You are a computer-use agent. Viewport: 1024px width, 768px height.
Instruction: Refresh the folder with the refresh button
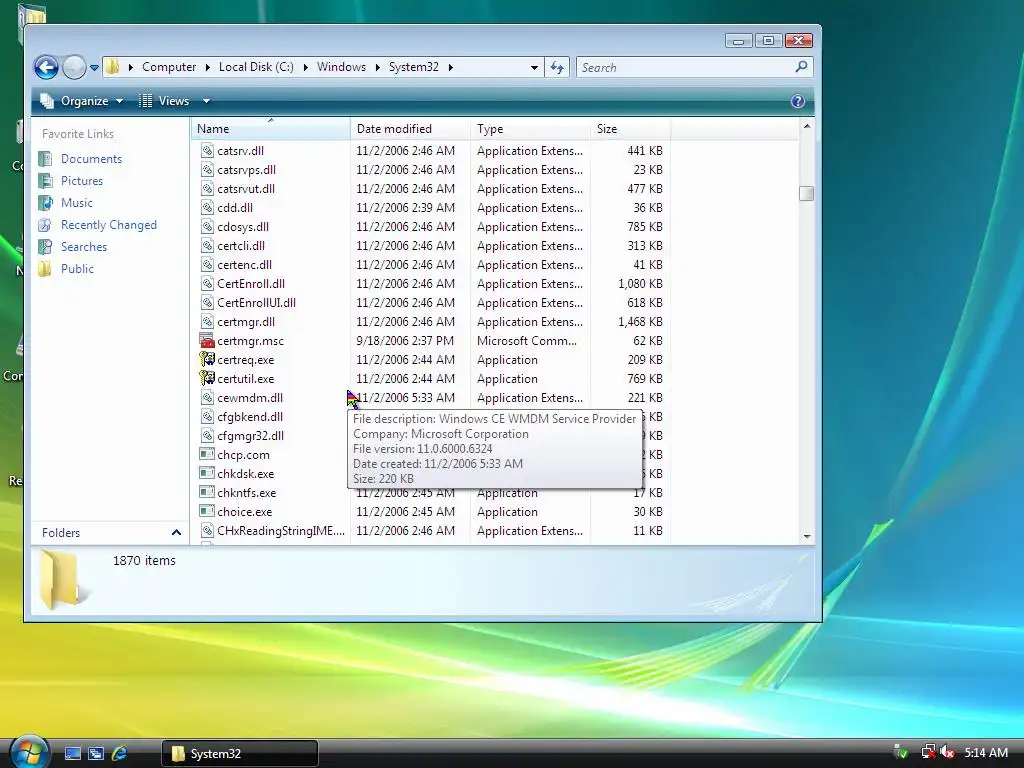click(x=557, y=67)
